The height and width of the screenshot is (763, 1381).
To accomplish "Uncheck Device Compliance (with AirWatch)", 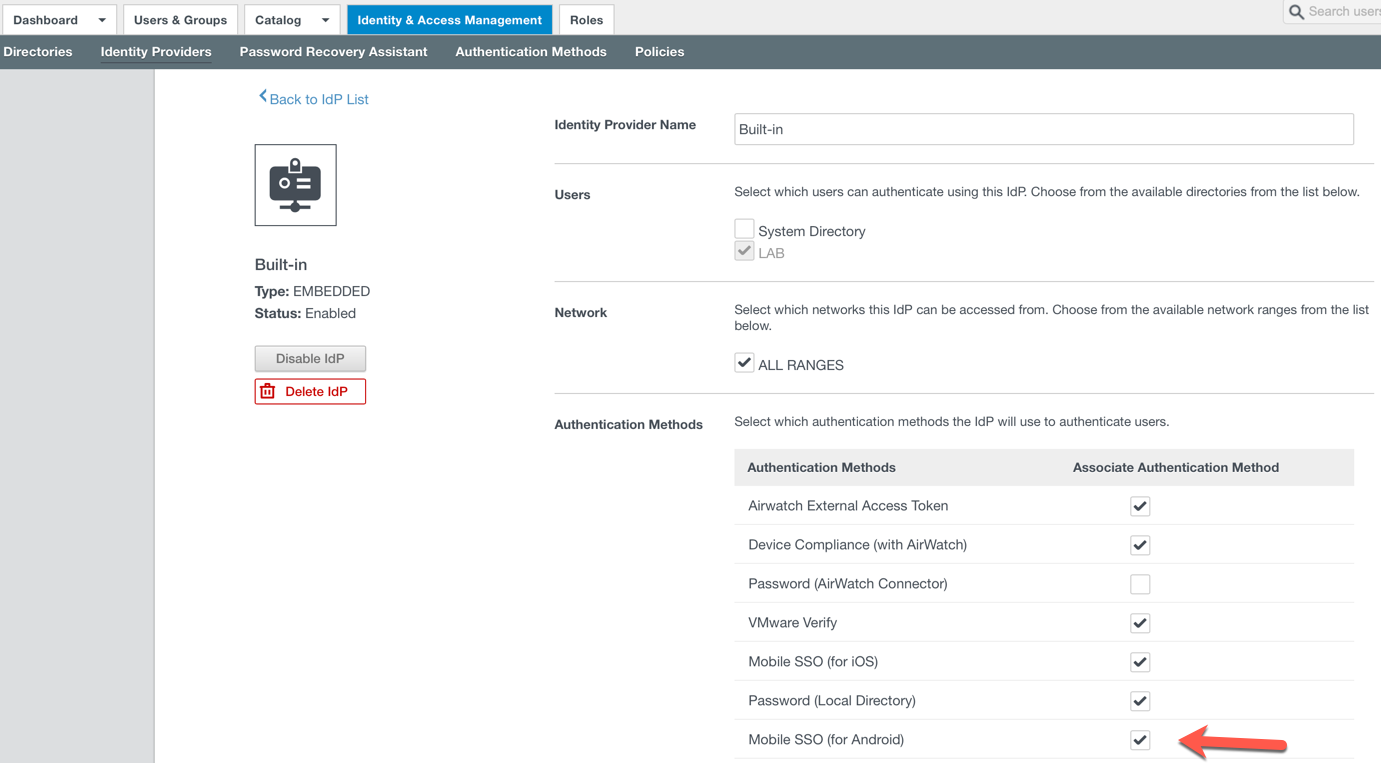I will (x=1140, y=545).
